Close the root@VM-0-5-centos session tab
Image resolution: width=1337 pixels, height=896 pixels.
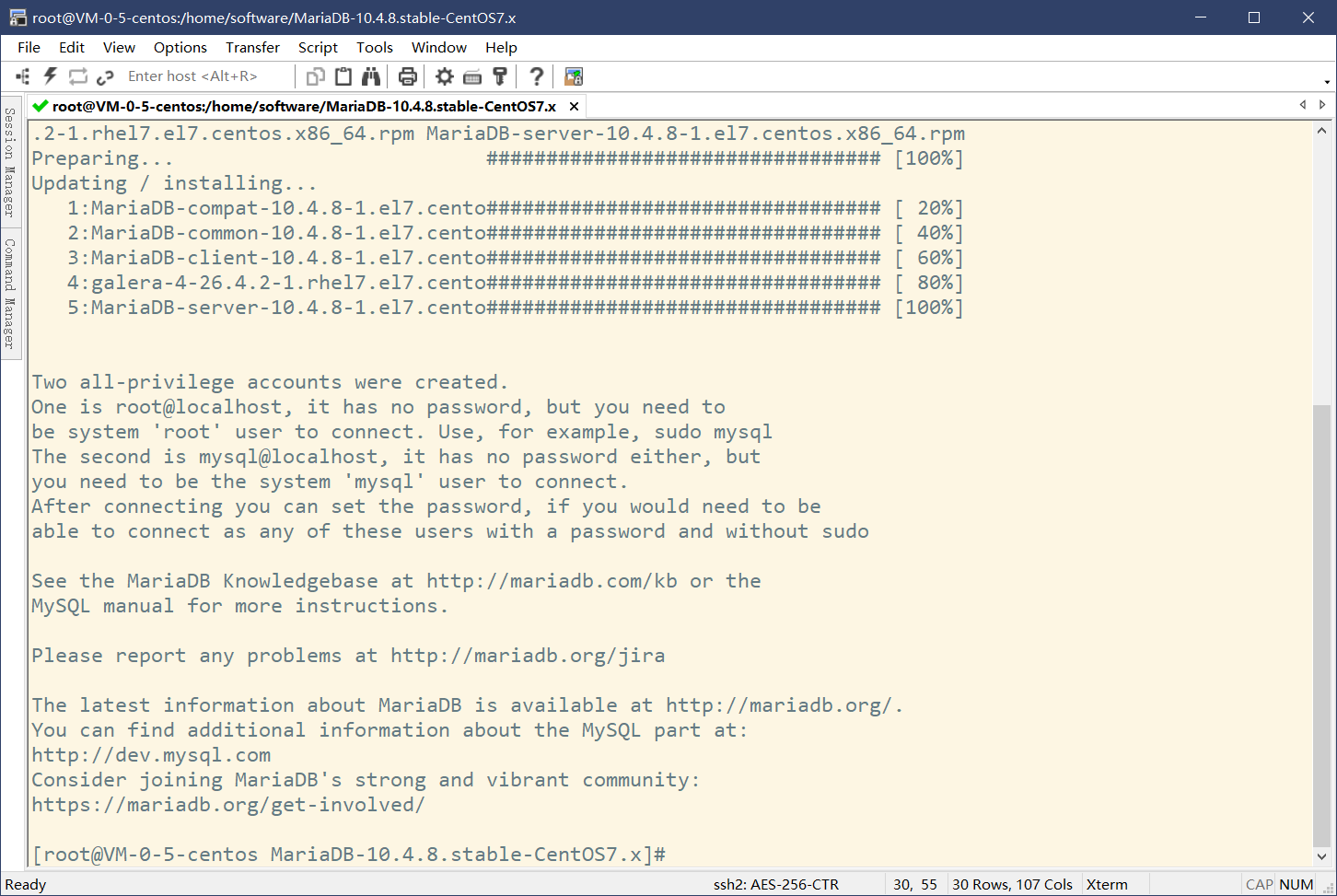tap(575, 107)
